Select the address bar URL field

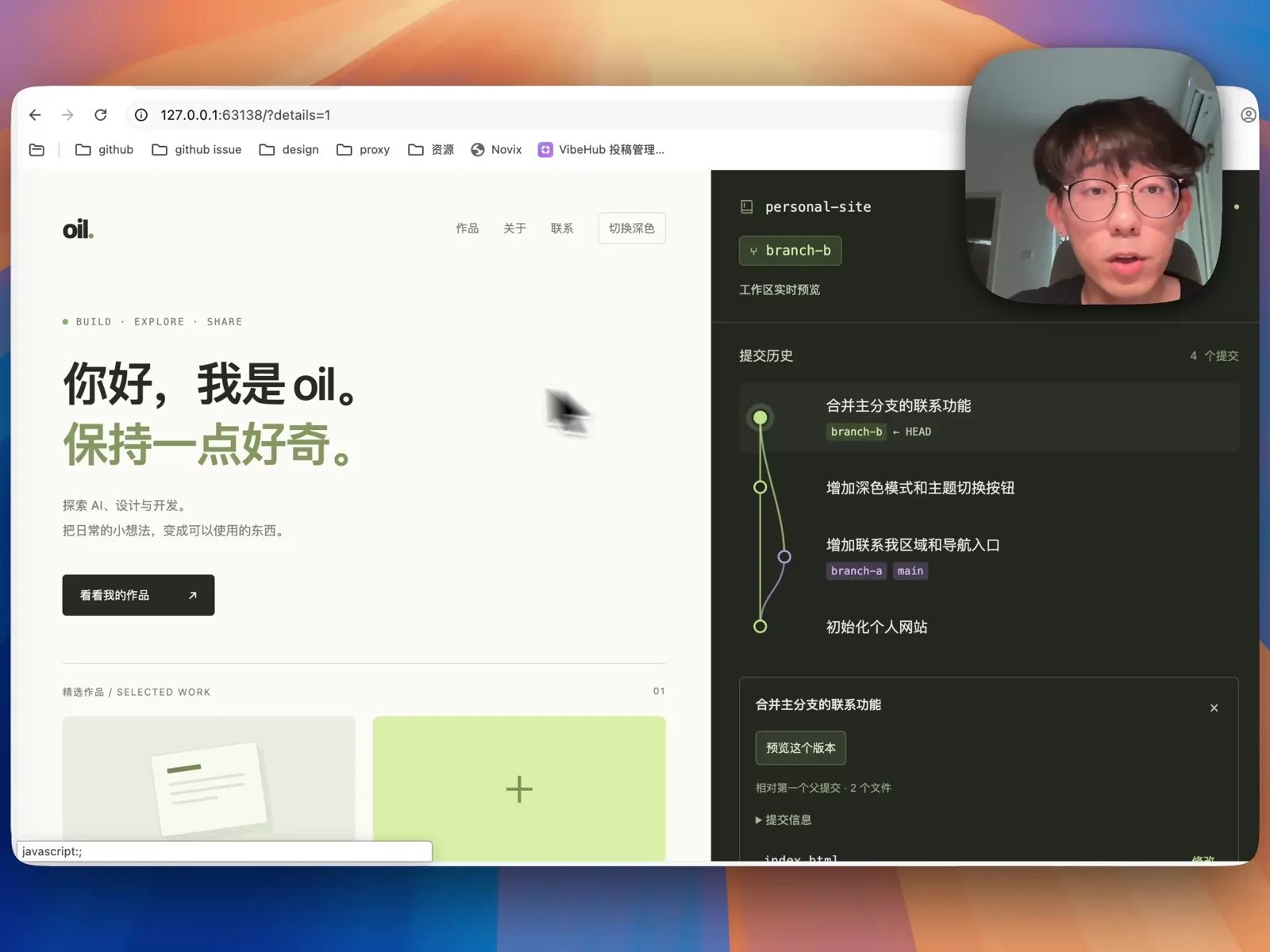[548, 115]
